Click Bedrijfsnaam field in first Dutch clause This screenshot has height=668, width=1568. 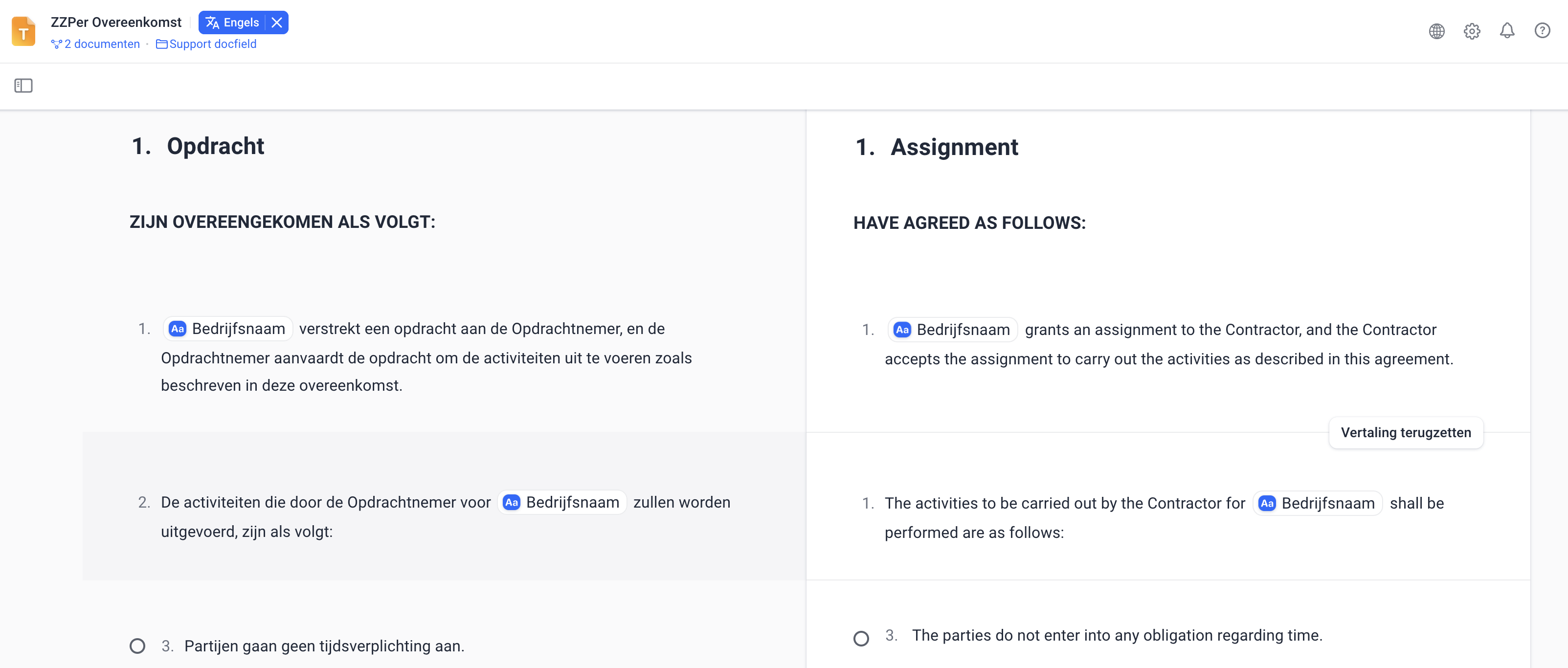[x=228, y=329]
